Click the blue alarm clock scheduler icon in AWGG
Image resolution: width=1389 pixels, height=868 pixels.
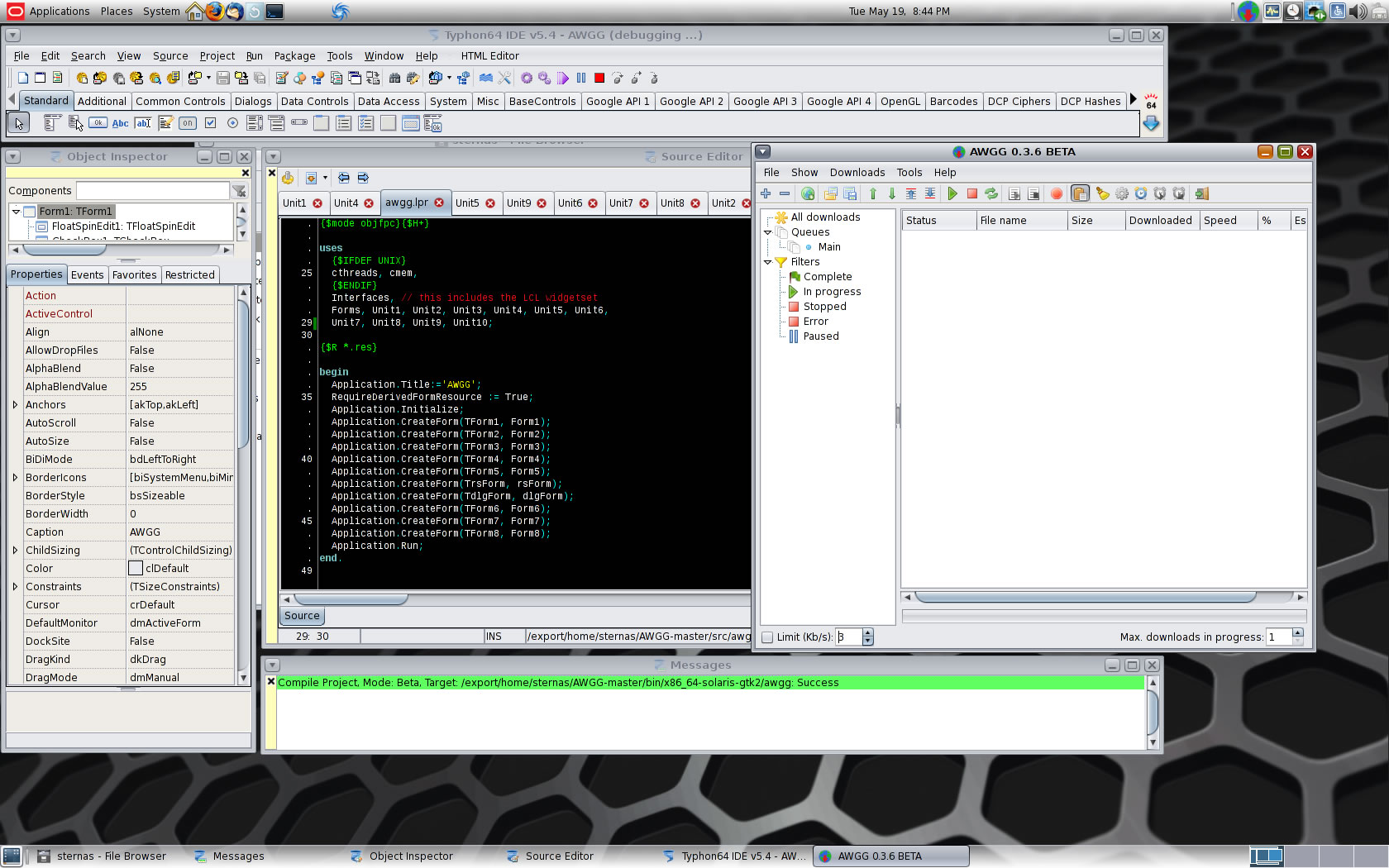click(x=1141, y=193)
